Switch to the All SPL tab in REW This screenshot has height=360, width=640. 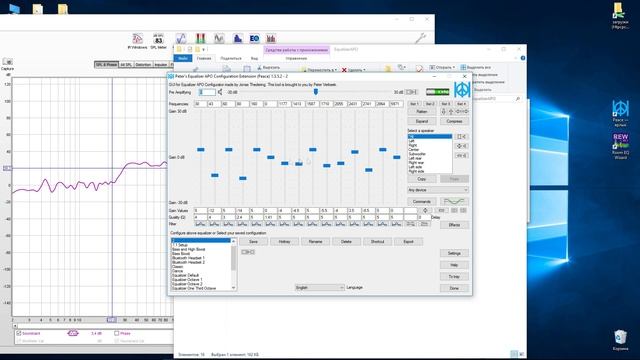pyautogui.click(x=126, y=64)
